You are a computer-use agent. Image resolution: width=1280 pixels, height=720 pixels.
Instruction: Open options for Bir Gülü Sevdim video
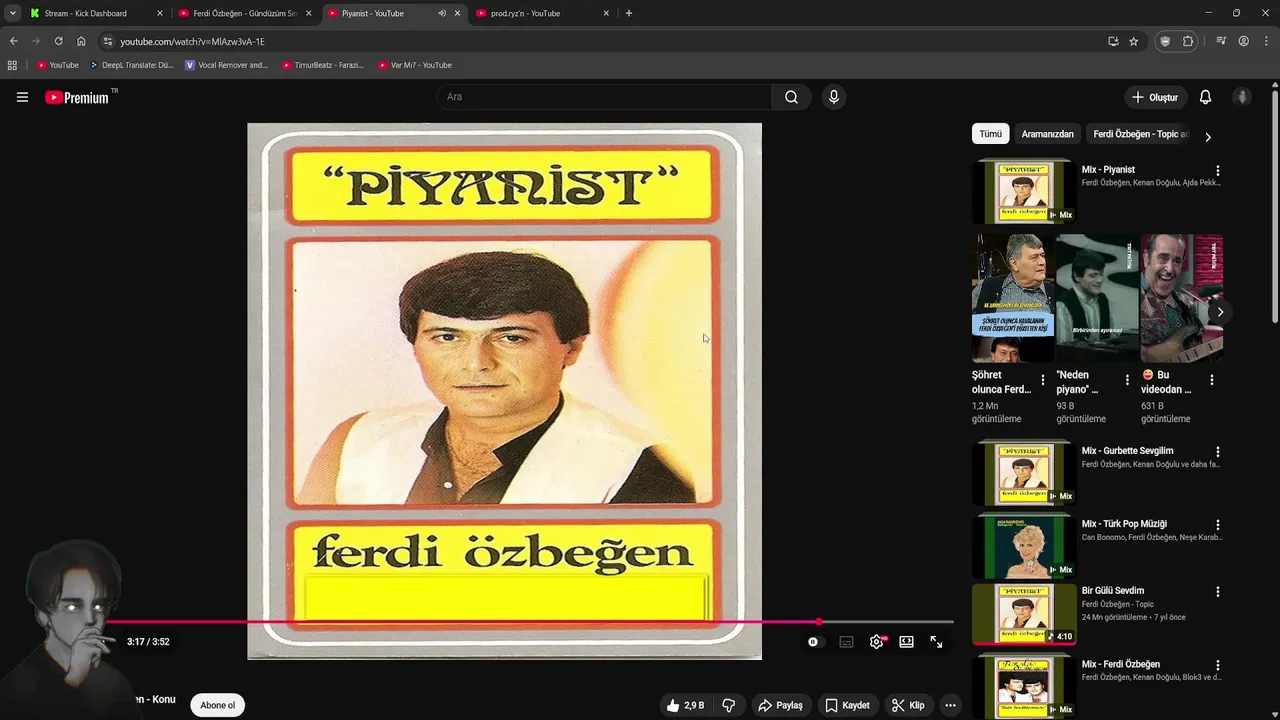tap(1217, 592)
